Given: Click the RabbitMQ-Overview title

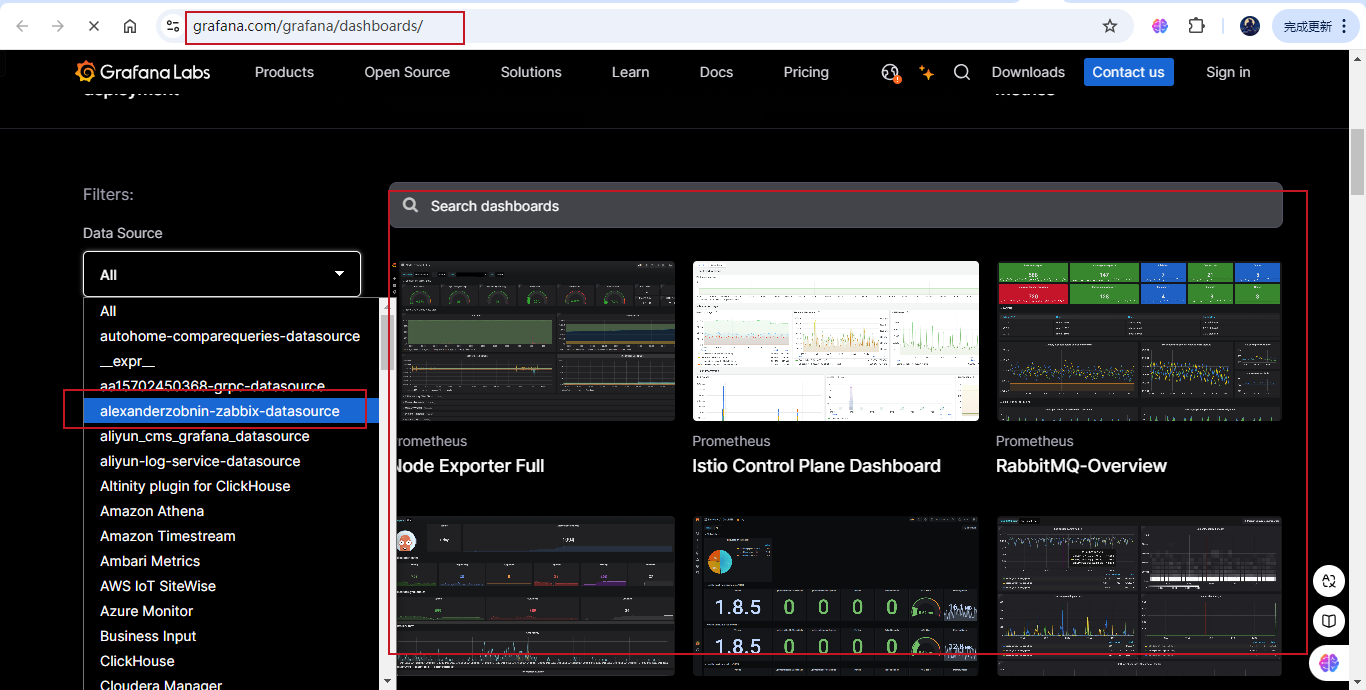Looking at the screenshot, I should [x=1081, y=465].
